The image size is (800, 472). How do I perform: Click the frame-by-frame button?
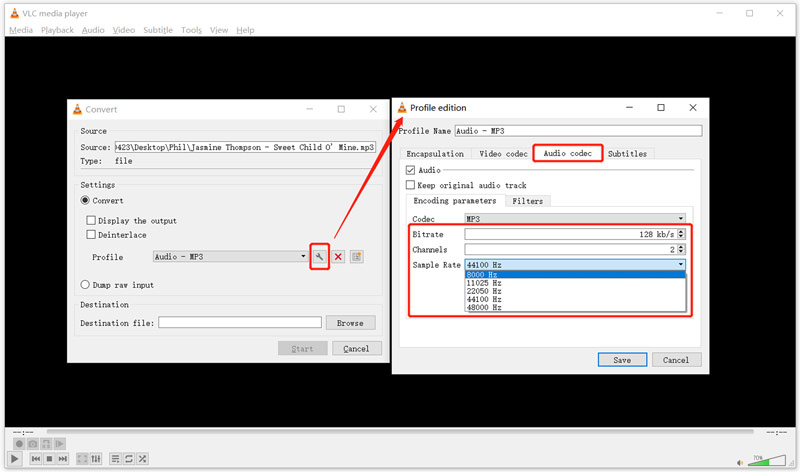(59, 443)
